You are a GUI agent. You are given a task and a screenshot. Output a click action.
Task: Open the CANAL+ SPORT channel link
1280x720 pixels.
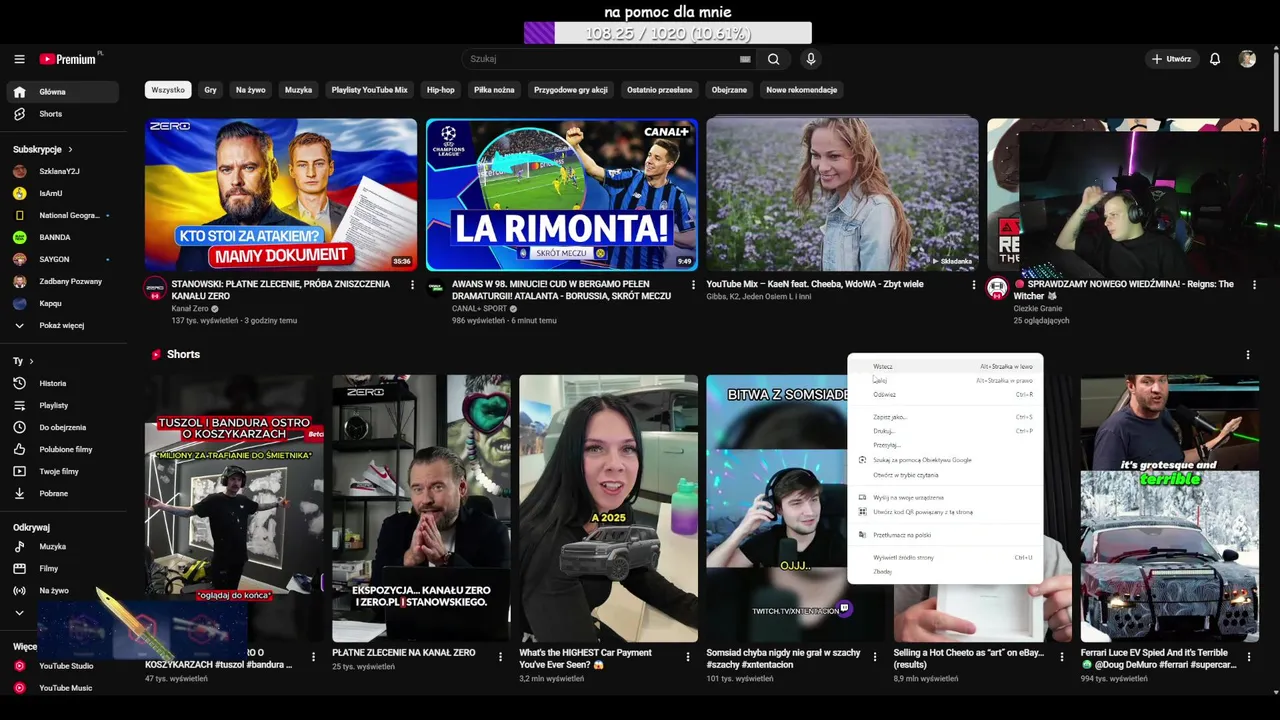(x=480, y=309)
